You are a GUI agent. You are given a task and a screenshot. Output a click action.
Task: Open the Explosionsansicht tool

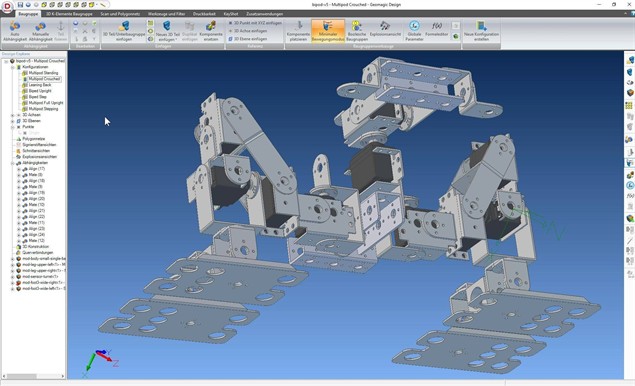point(385,29)
